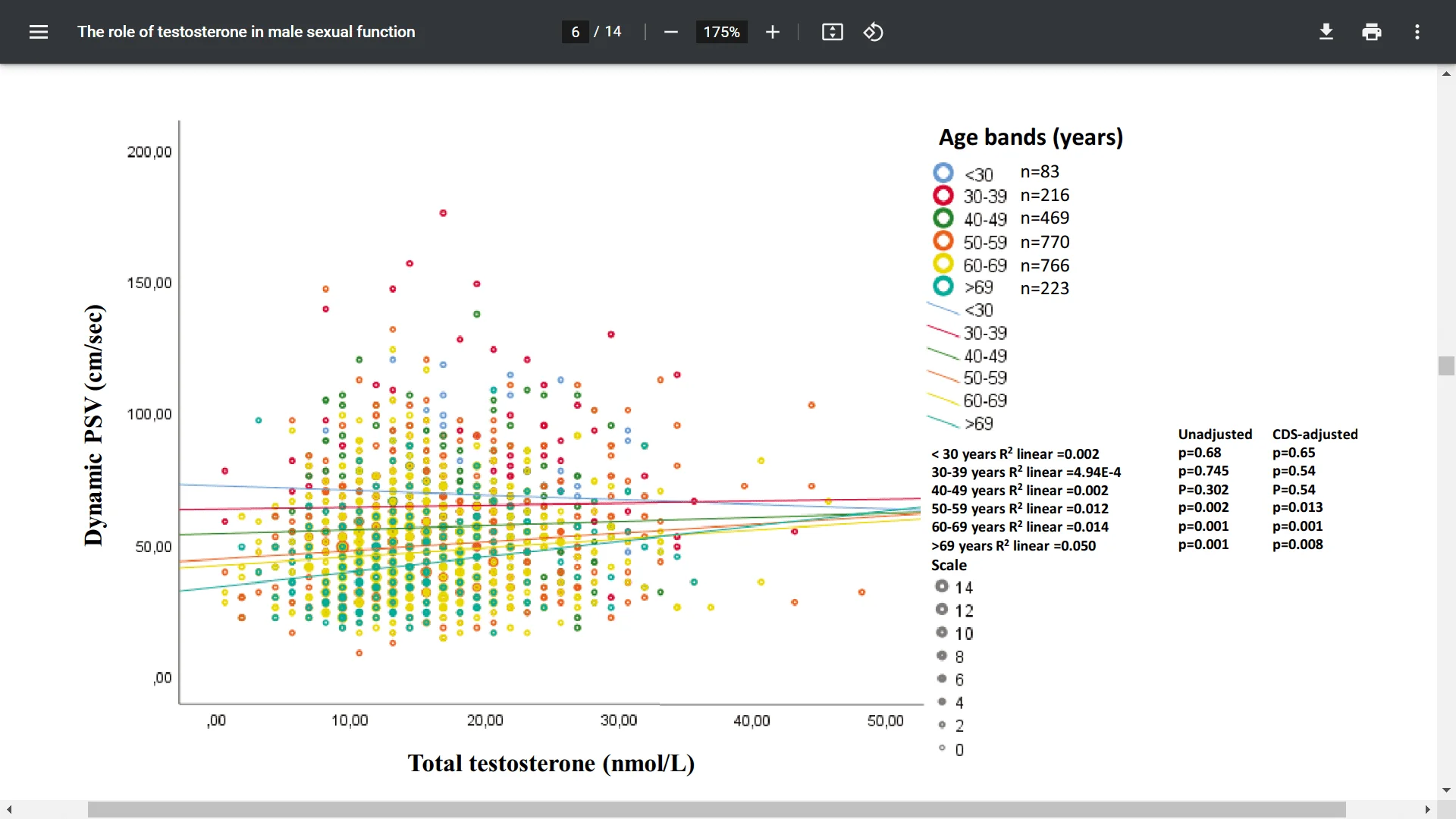Viewport: 1456px width, 819px height.
Task: Click the red 30-39 legend circle
Action: click(943, 196)
